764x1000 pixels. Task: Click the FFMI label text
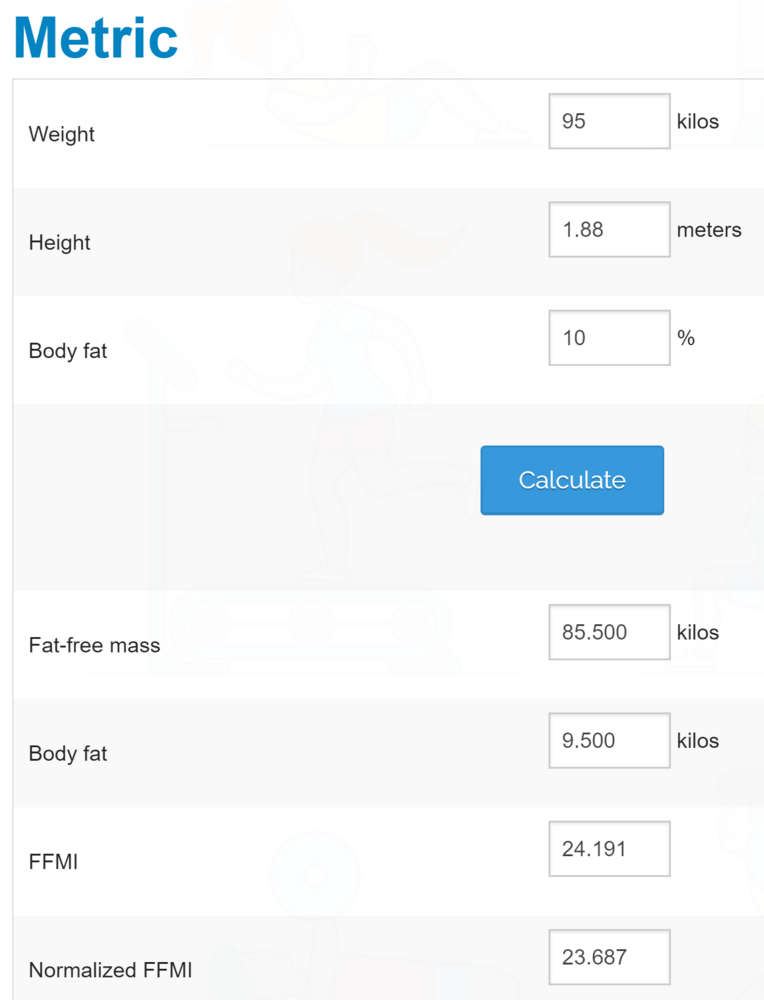coord(53,862)
